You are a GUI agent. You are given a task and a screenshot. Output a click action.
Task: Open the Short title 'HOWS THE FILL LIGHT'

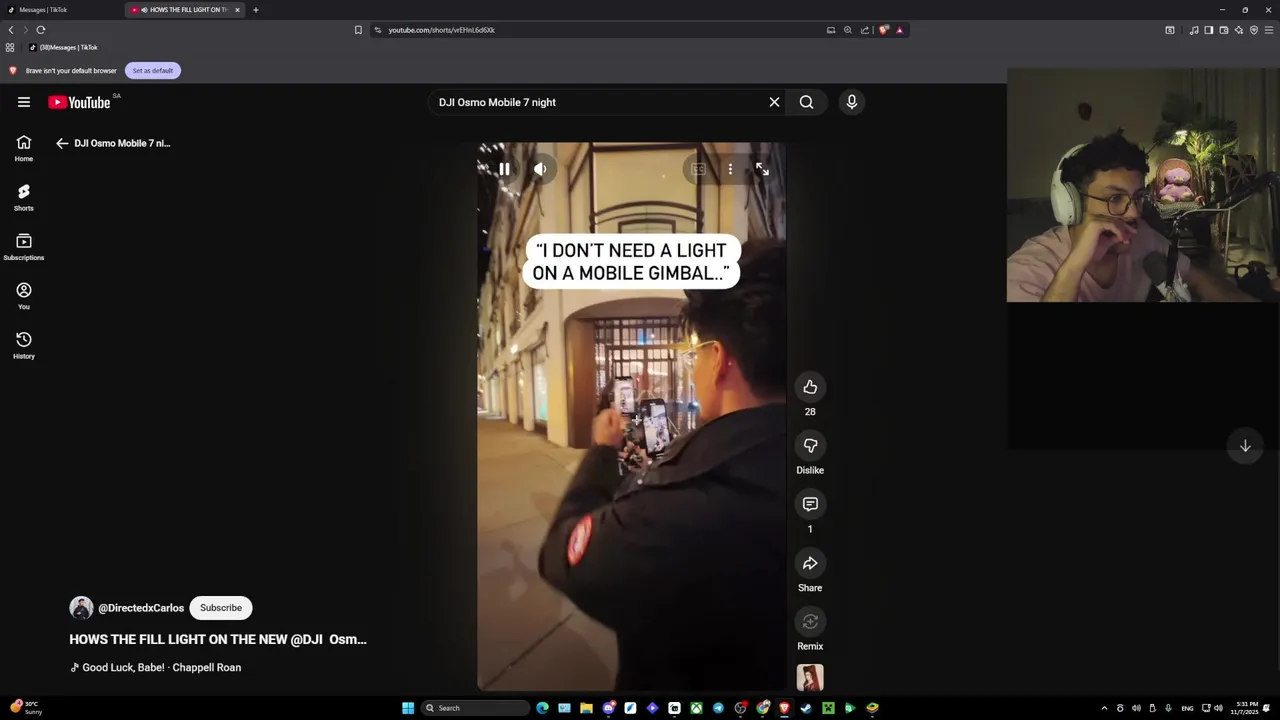pyautogui.click(x=218, y=639)
